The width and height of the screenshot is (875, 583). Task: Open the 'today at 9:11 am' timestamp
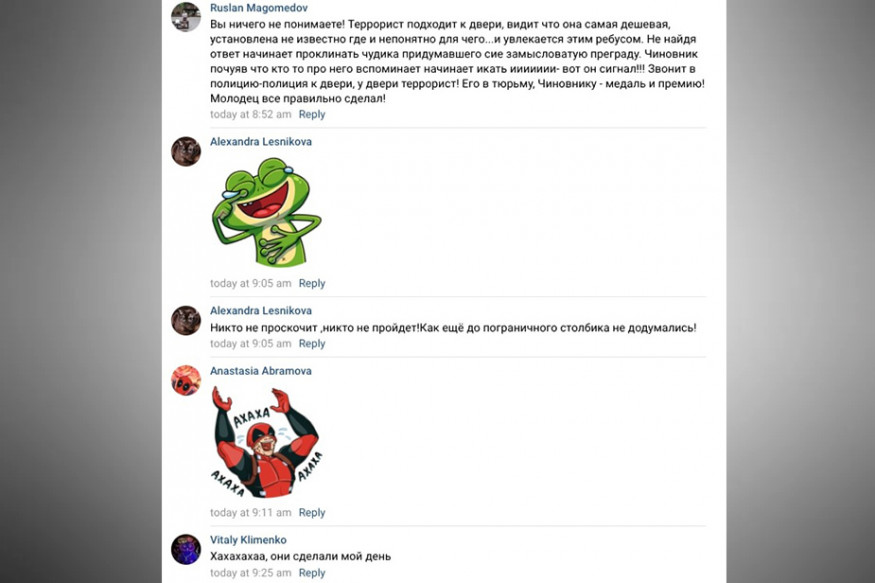point(250,513)
